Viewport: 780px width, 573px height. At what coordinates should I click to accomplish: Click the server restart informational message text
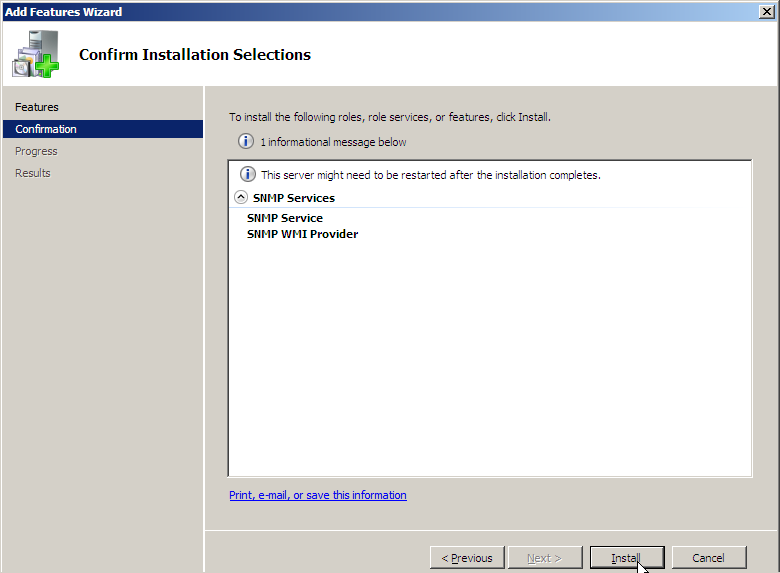pyautogui.click(x=430, y=175)
